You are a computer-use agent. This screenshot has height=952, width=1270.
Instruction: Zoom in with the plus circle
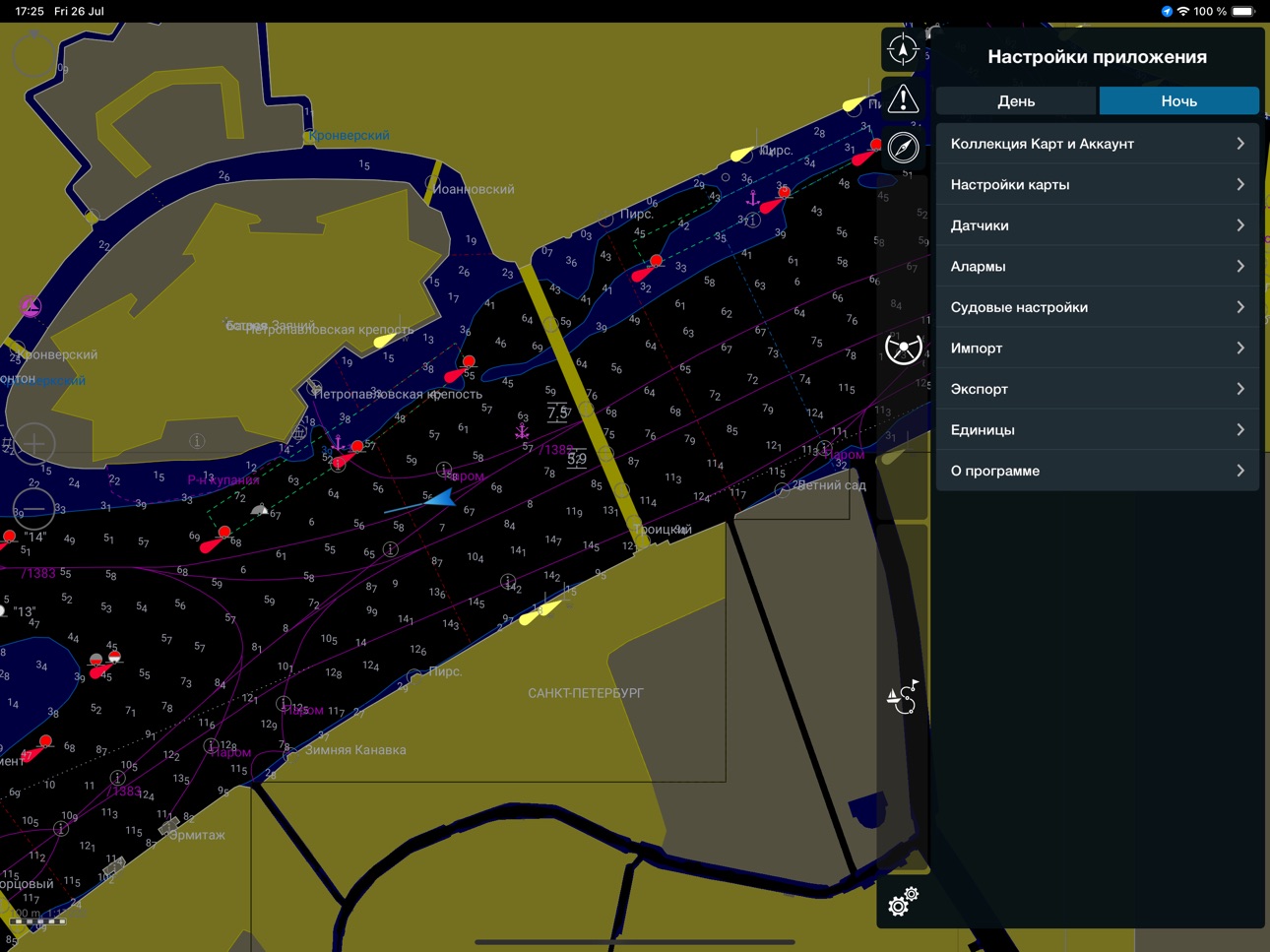[x=34, y=444]
